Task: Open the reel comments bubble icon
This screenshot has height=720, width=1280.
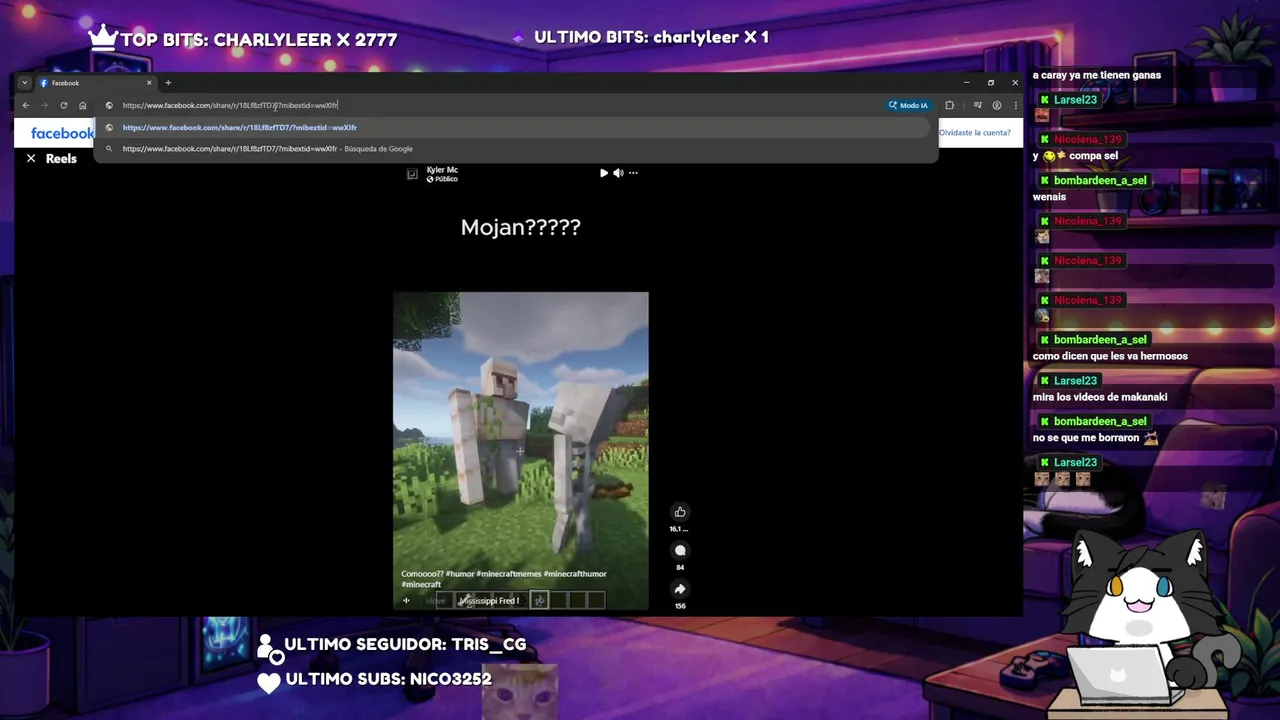Action: pos(680,550)
